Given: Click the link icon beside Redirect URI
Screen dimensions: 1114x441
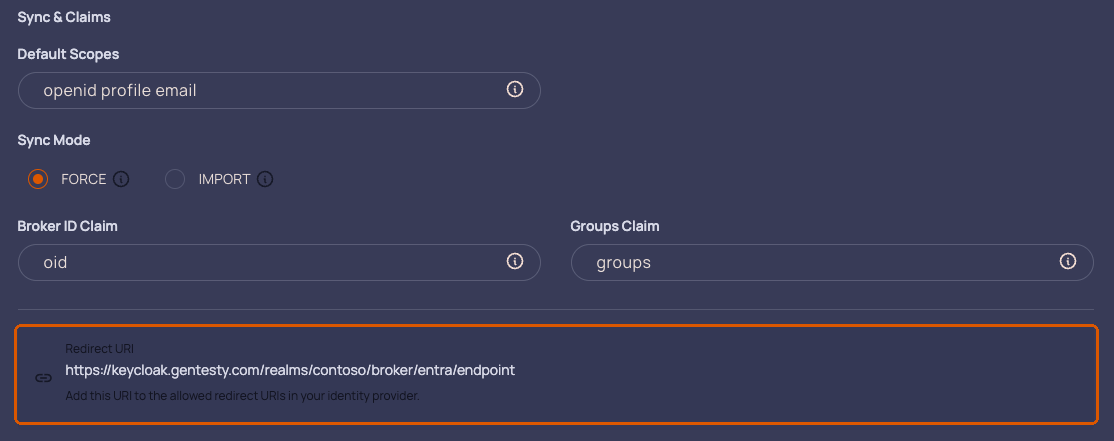Looking at the screenshot, I should (x=43, y=378).
